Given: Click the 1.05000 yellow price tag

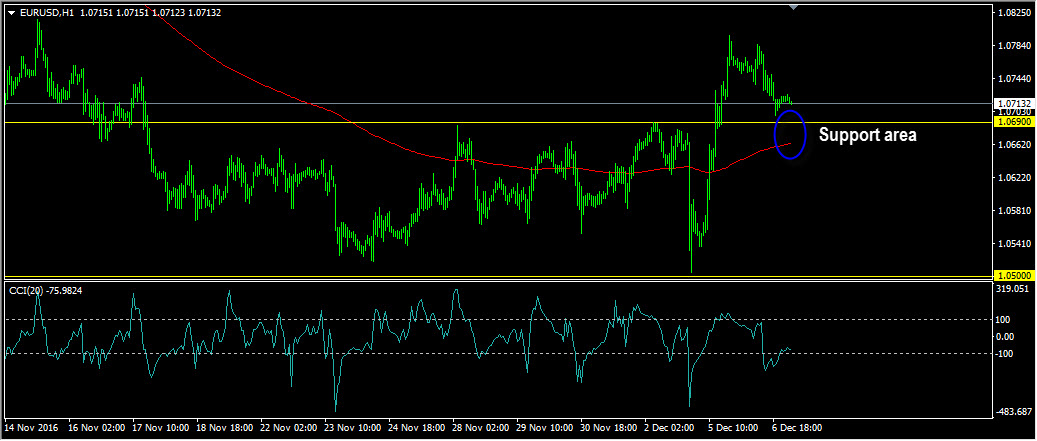Looking at the screenshot, I should [1014, 276].
